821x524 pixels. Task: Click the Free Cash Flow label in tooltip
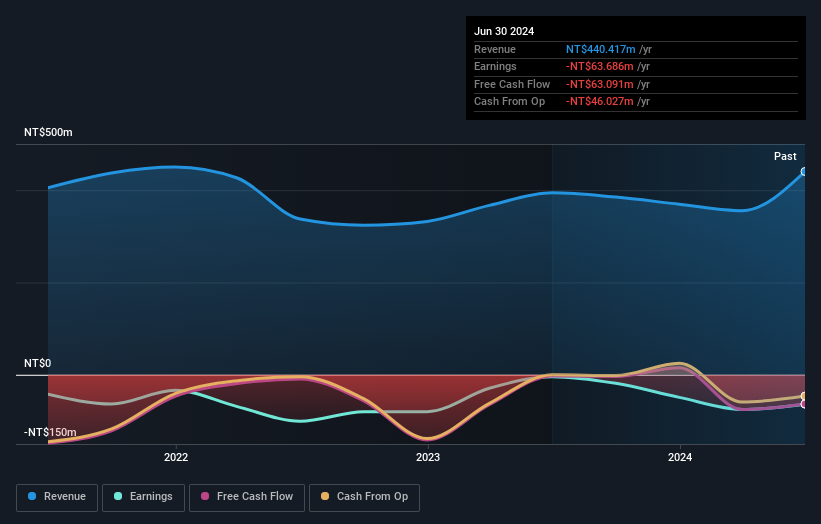(512, 84)
